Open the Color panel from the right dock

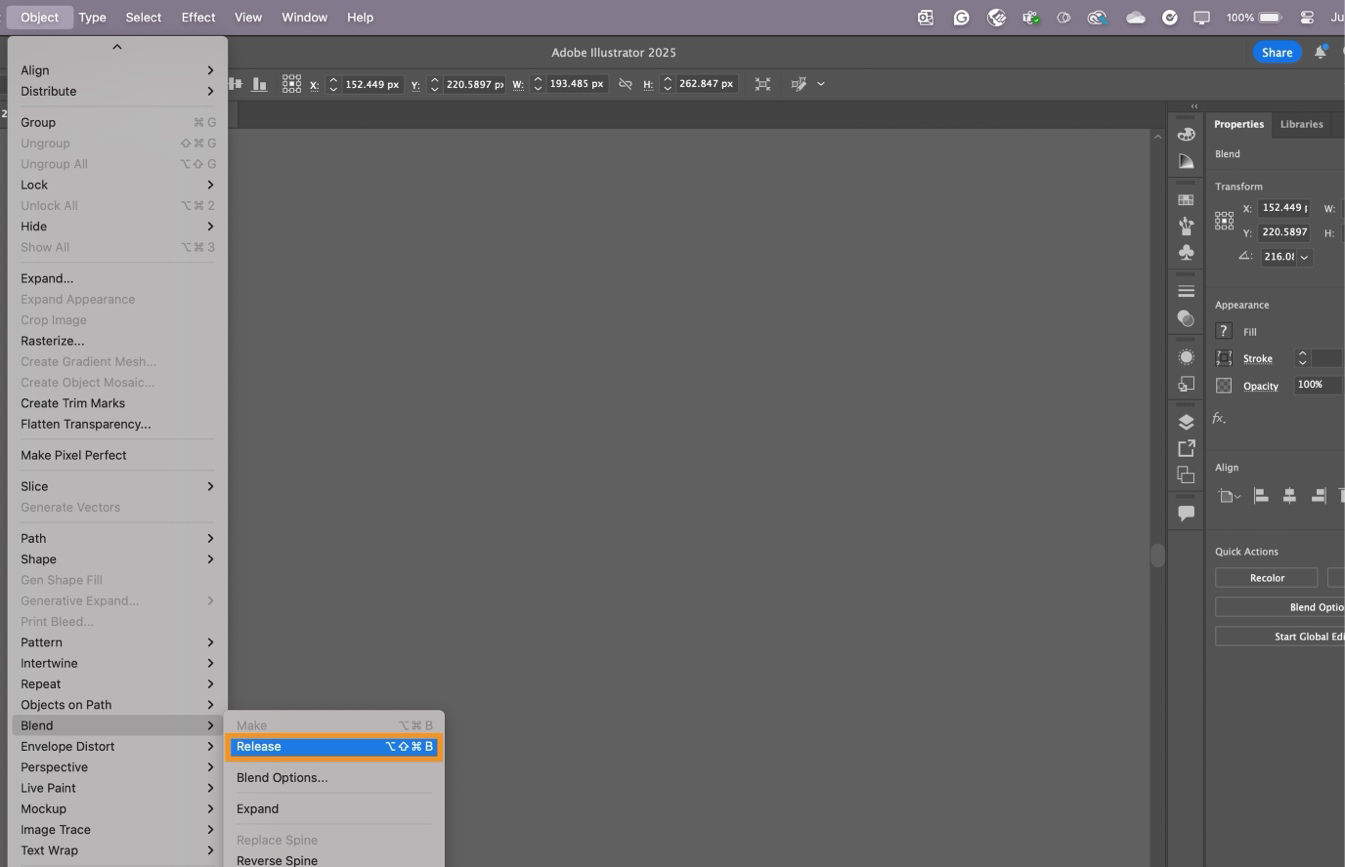coord(1186,134)
